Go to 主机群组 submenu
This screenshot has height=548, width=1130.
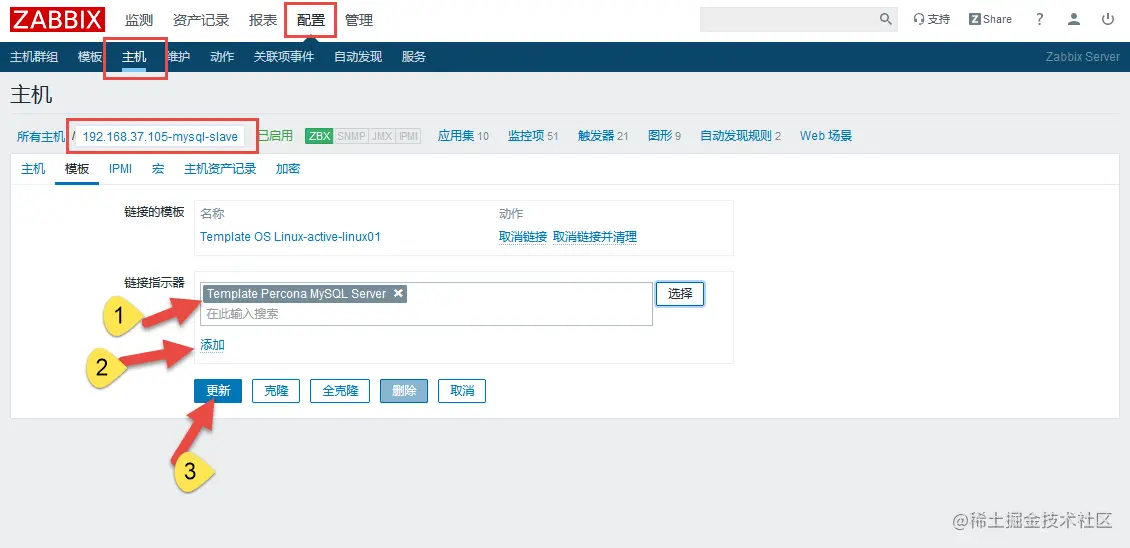[x=34, y=57]
